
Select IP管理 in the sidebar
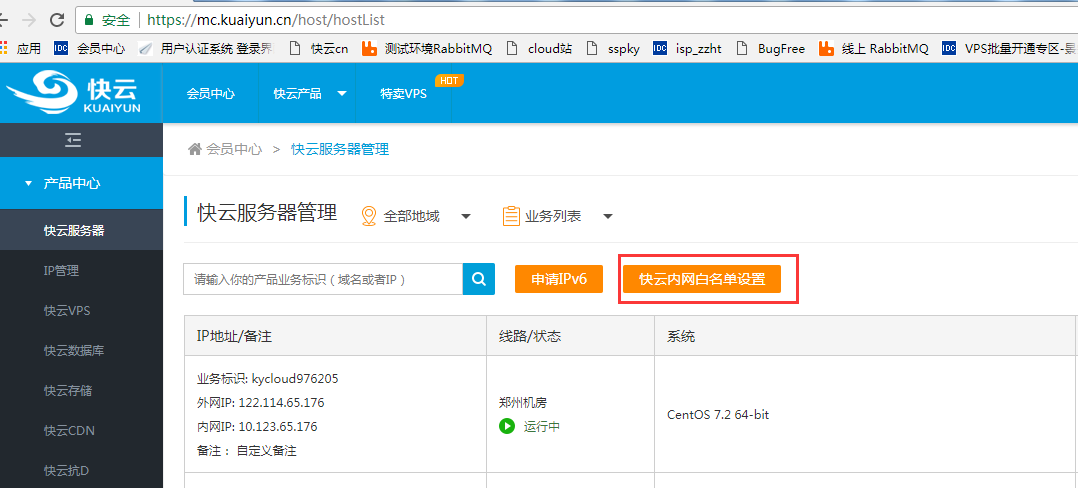(x=61, y=270)
